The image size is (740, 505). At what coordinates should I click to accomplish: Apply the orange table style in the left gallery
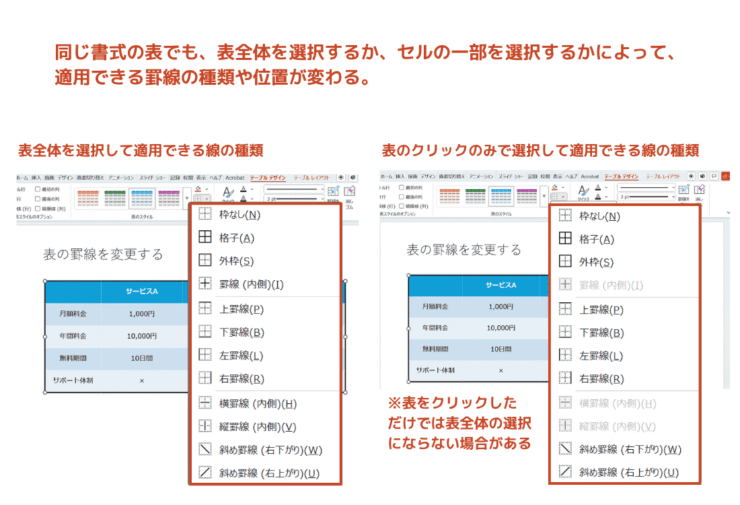[x=88, y=198]
